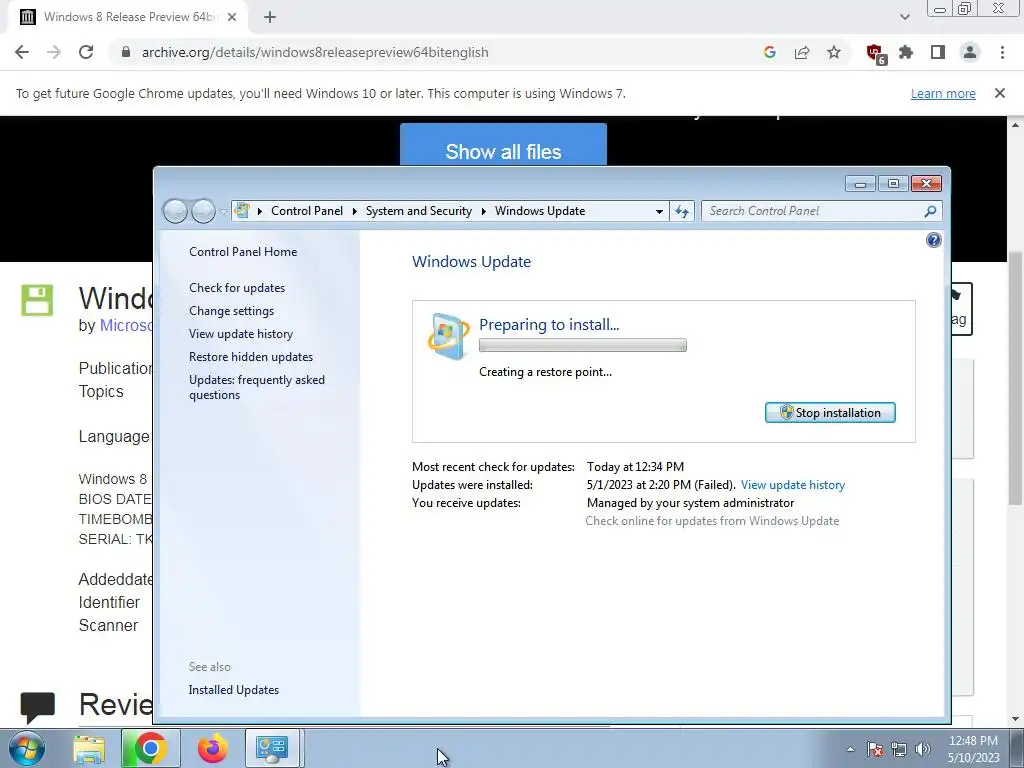1024x768 pixels.
Task: Open the Chrome profile avatar
Action: coord(970,52)
